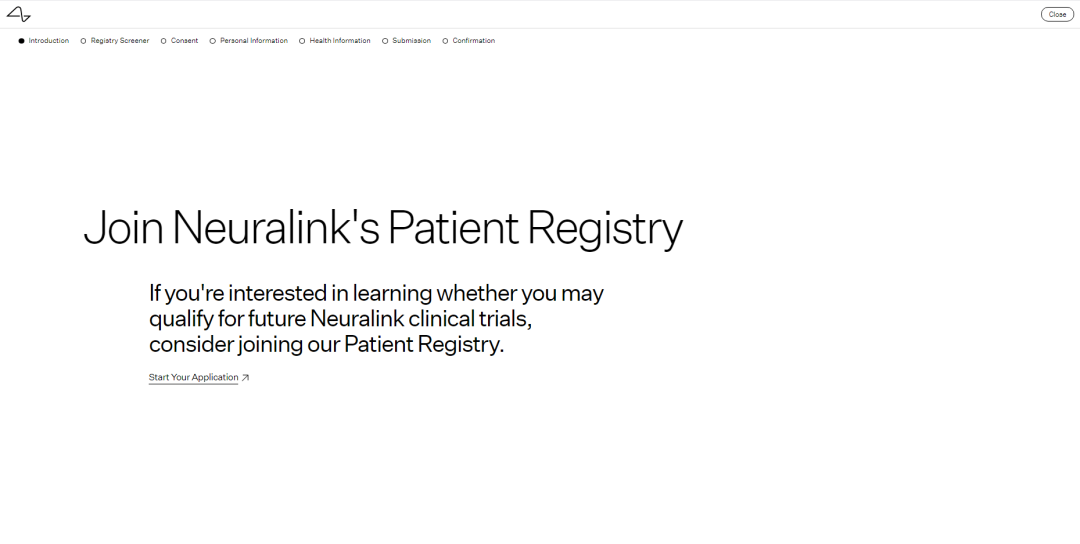The height and width of the screenshot is (544, 1080).
Task: Switch to the Consent step label
Action: pyautogui.click(x=185, y=41)
